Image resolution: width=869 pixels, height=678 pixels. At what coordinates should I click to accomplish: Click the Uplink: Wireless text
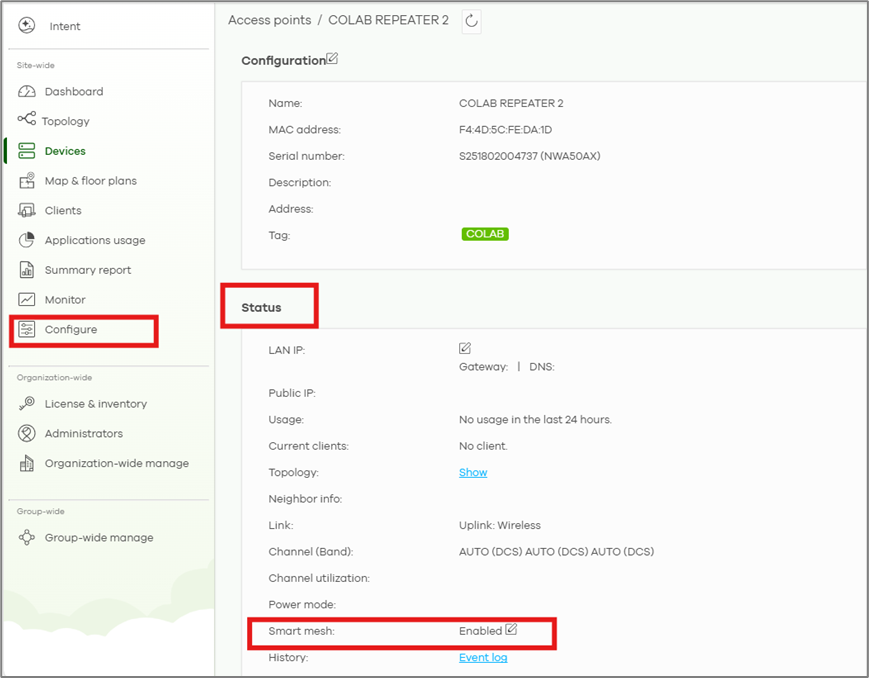500,525
